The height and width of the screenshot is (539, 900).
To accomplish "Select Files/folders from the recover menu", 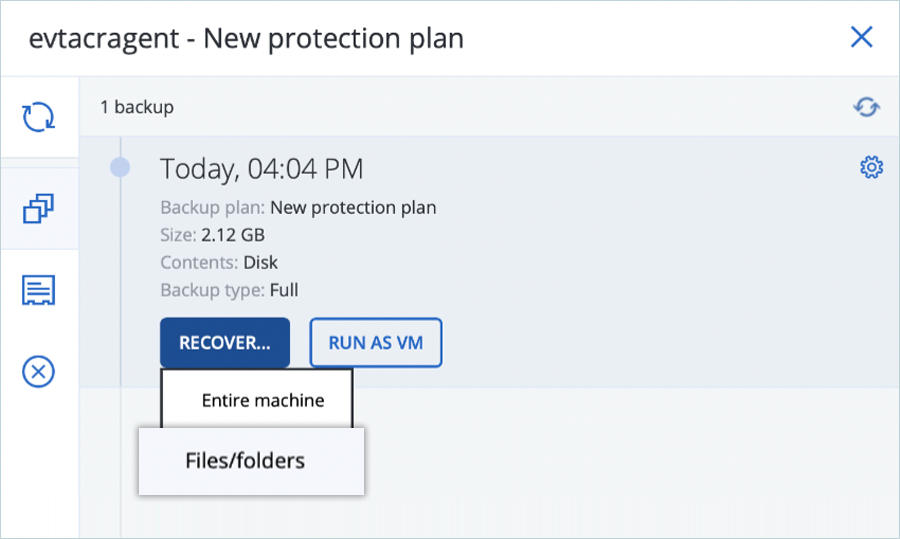I will (245, 461).
